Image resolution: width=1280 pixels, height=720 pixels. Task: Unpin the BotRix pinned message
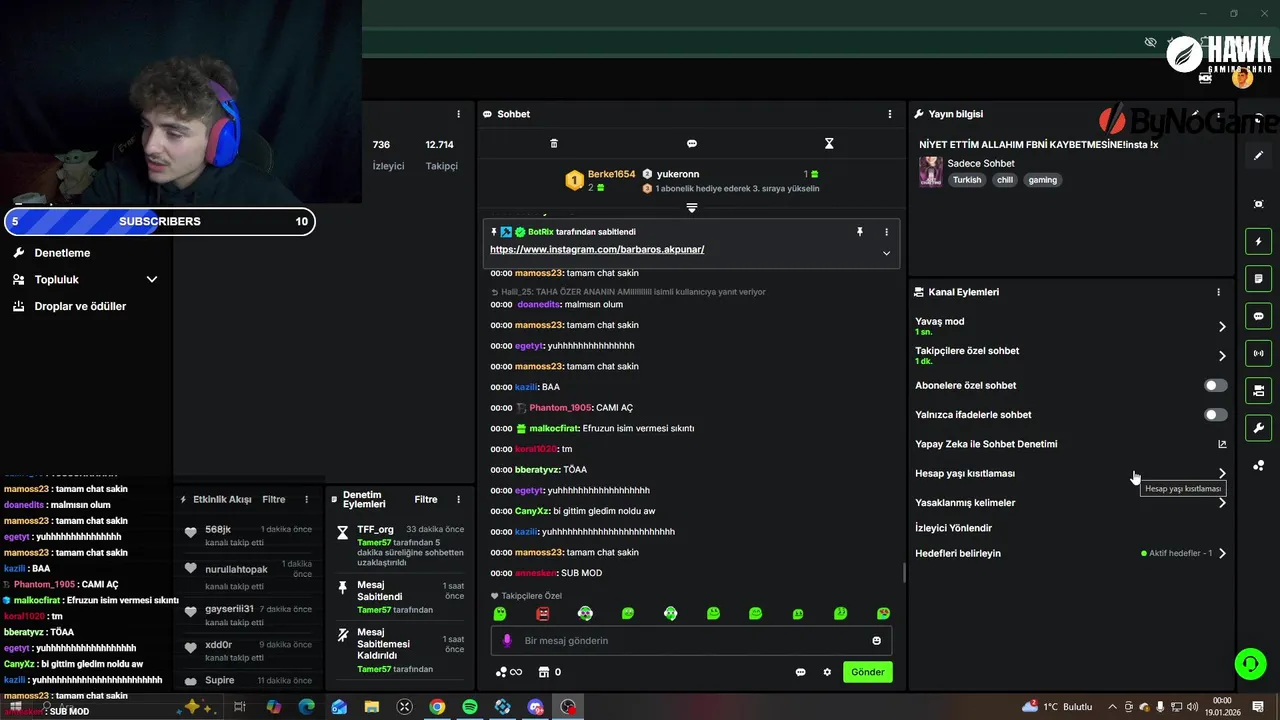pyautogui.click(x=859, y=231)
